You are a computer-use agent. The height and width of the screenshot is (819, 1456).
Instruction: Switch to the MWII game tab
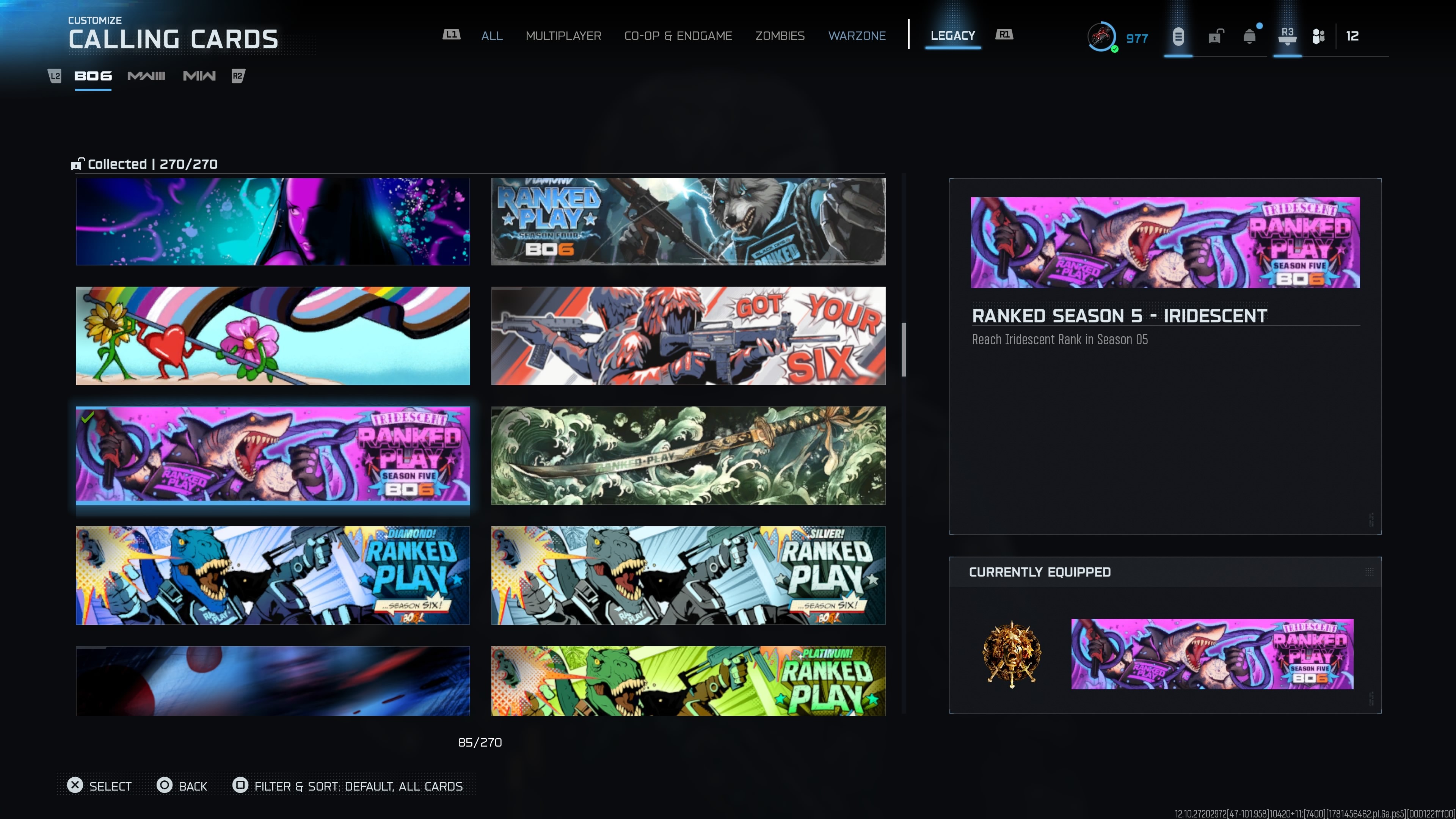199,76
